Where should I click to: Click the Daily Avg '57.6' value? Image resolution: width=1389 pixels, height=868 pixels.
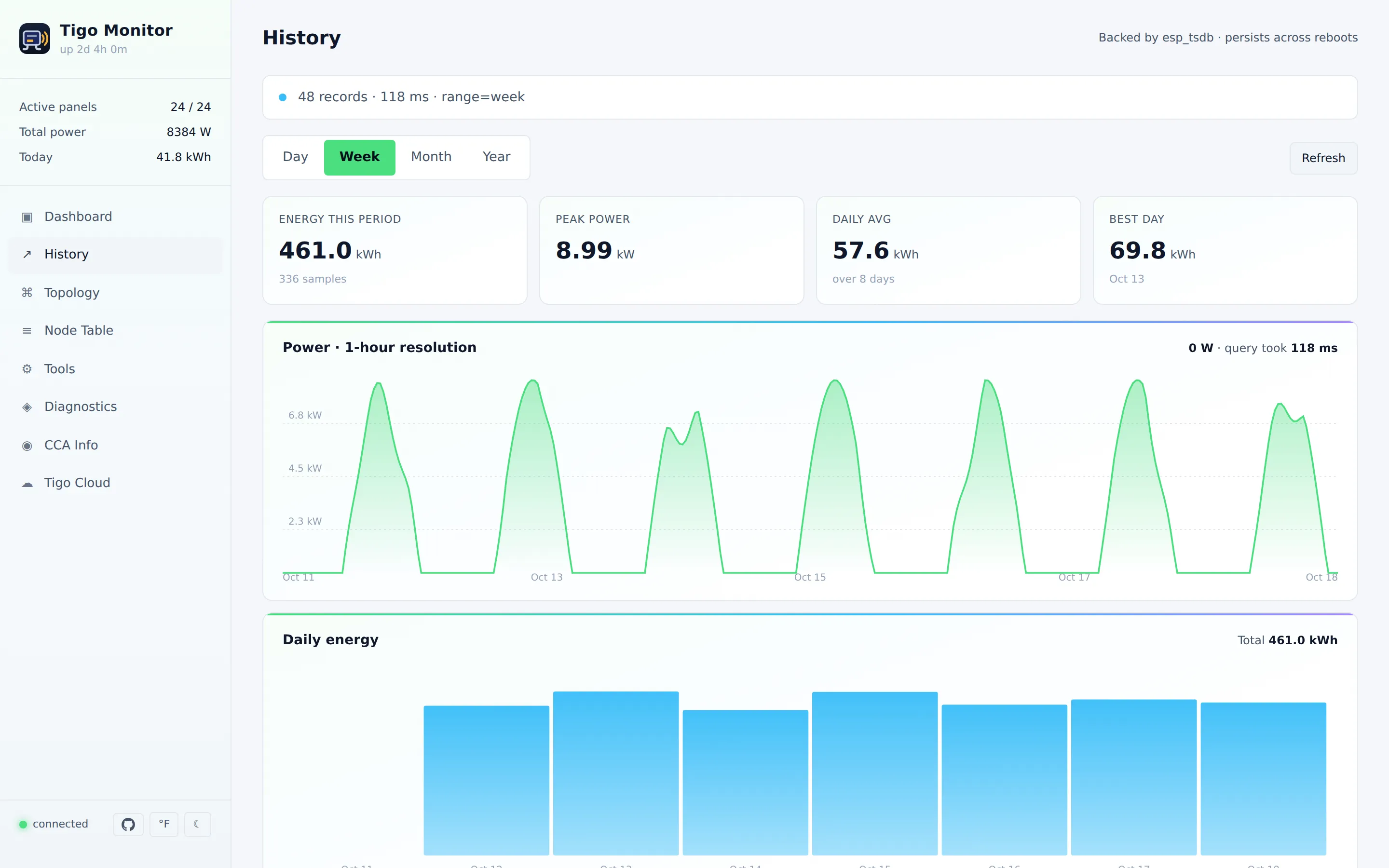(860, 250)
